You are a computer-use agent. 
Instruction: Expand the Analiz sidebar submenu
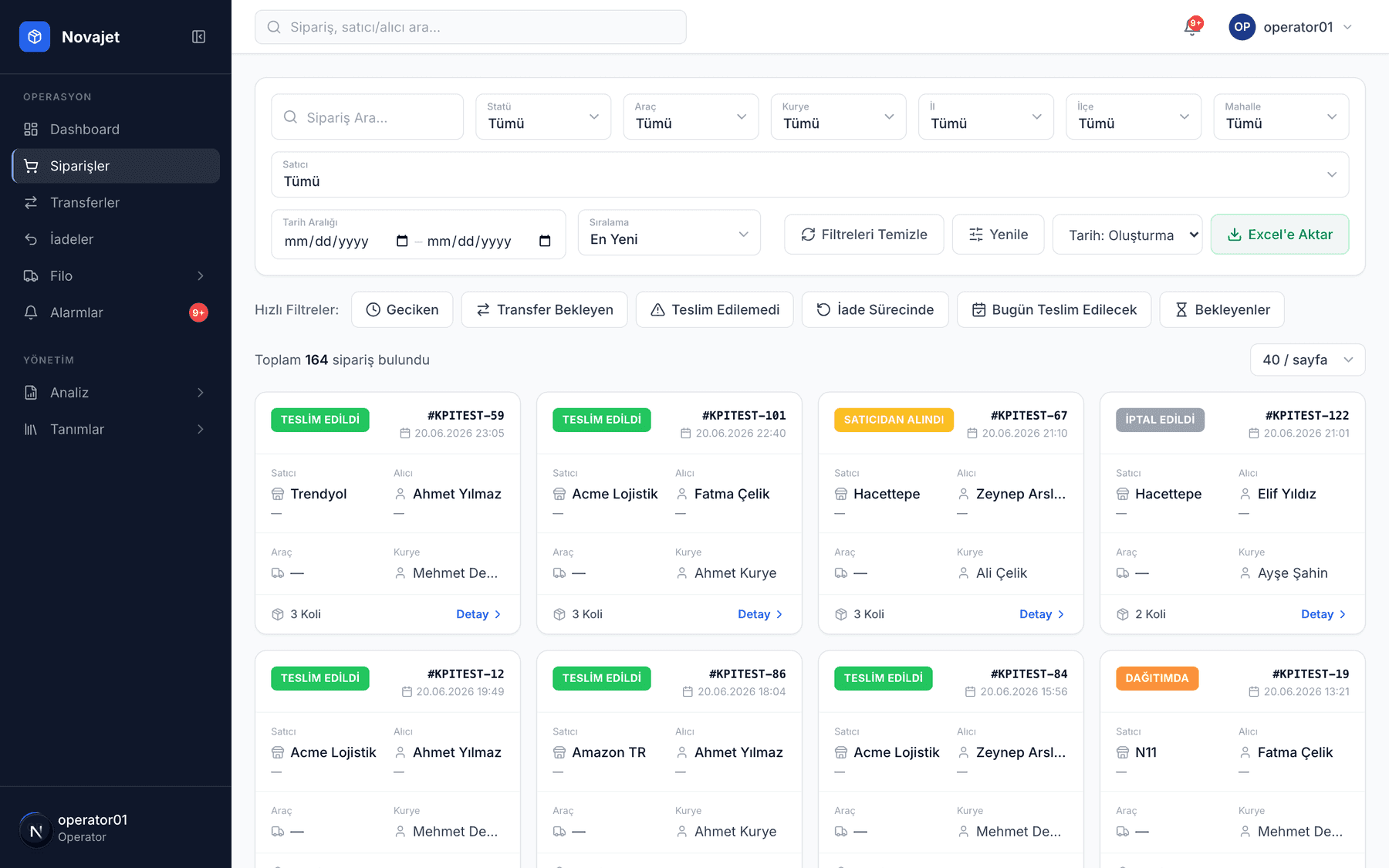click(x=116, y=393)
